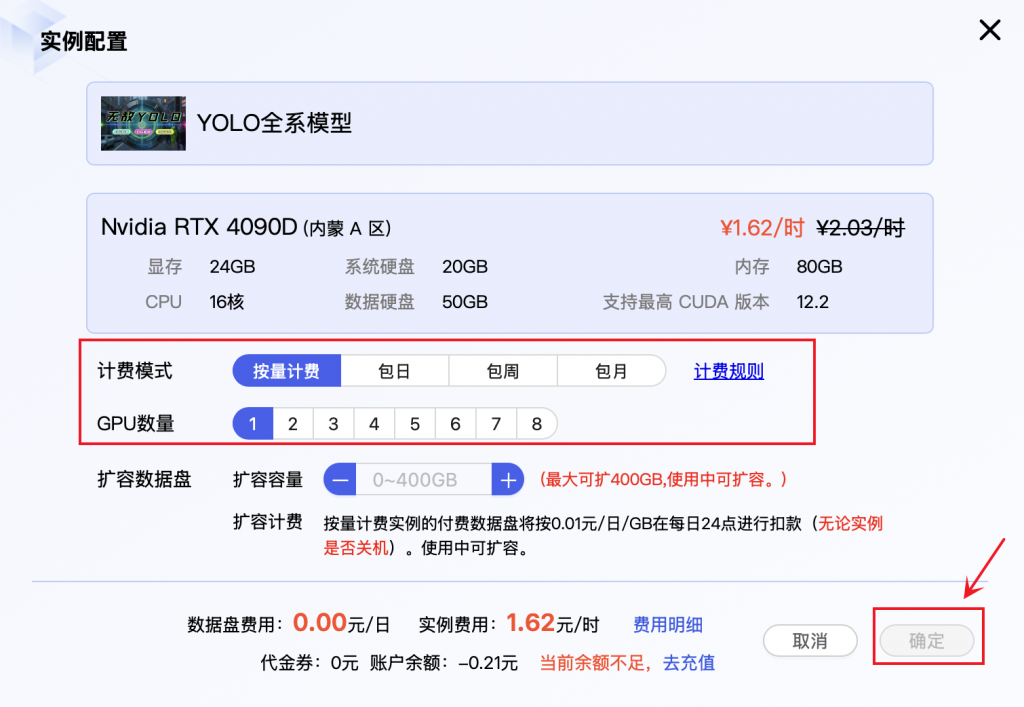Image resolution: width=1024 pixels, height=707 pixels.
Task: Increase 扩容容量 with the plus button
Action: 507,480
